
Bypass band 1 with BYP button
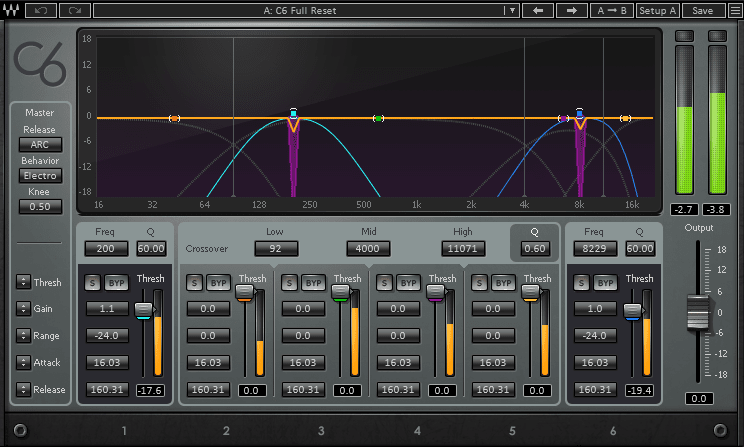coord(116,283)
